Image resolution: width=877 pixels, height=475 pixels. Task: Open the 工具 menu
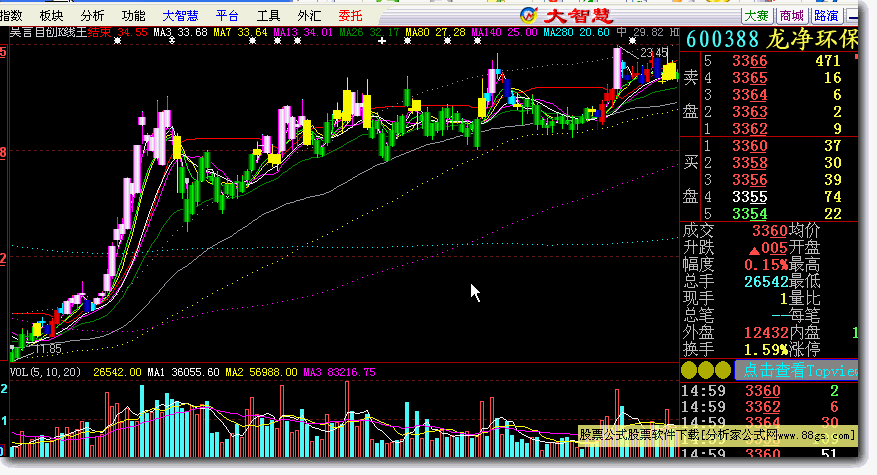click(x=268, y=16)
